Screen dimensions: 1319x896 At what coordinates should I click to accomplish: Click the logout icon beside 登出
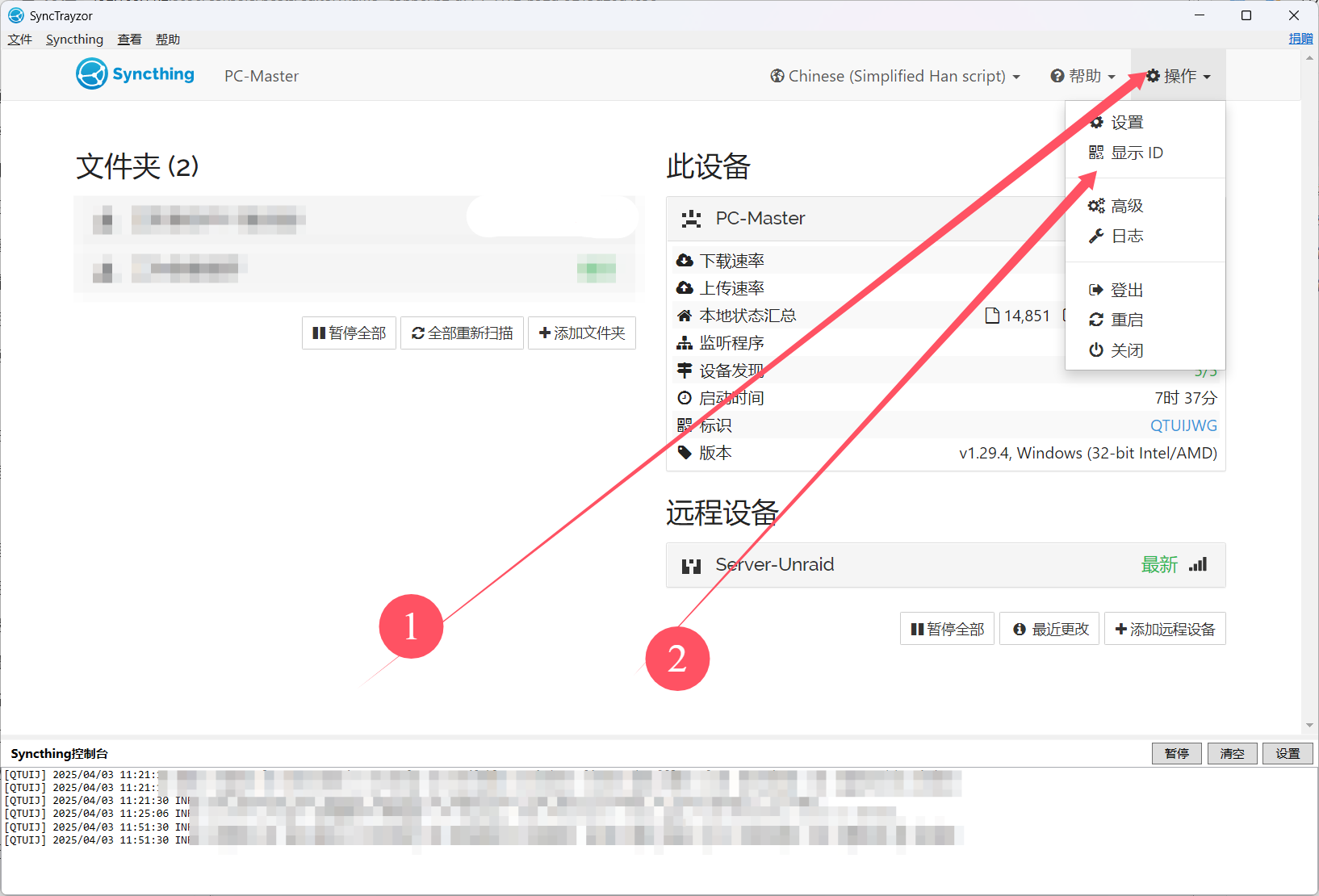[1095, 290]
